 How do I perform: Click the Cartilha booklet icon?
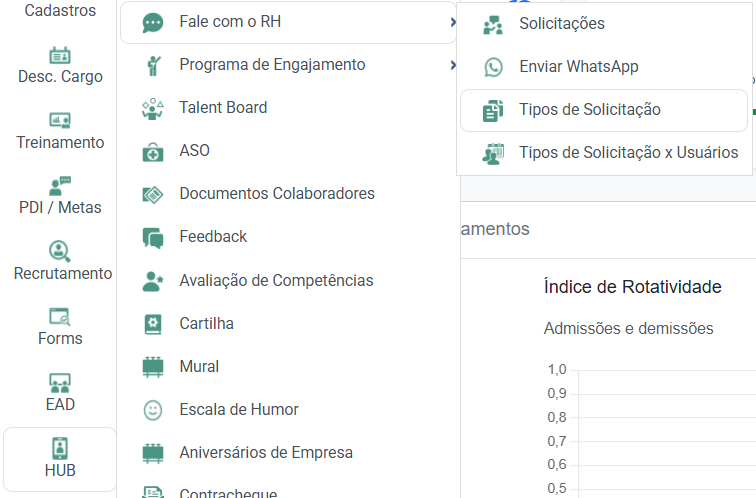click(153, 324)
